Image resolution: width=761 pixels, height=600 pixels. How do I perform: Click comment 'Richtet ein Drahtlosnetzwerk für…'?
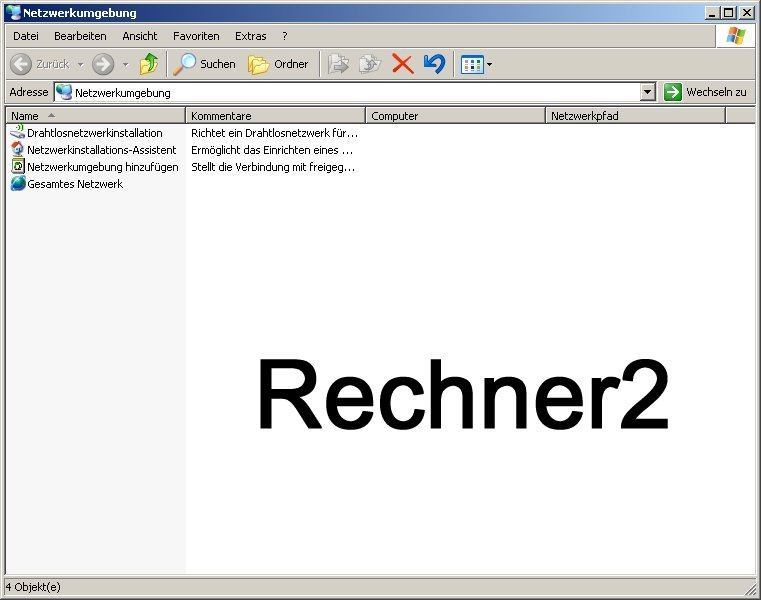point(274,133)
